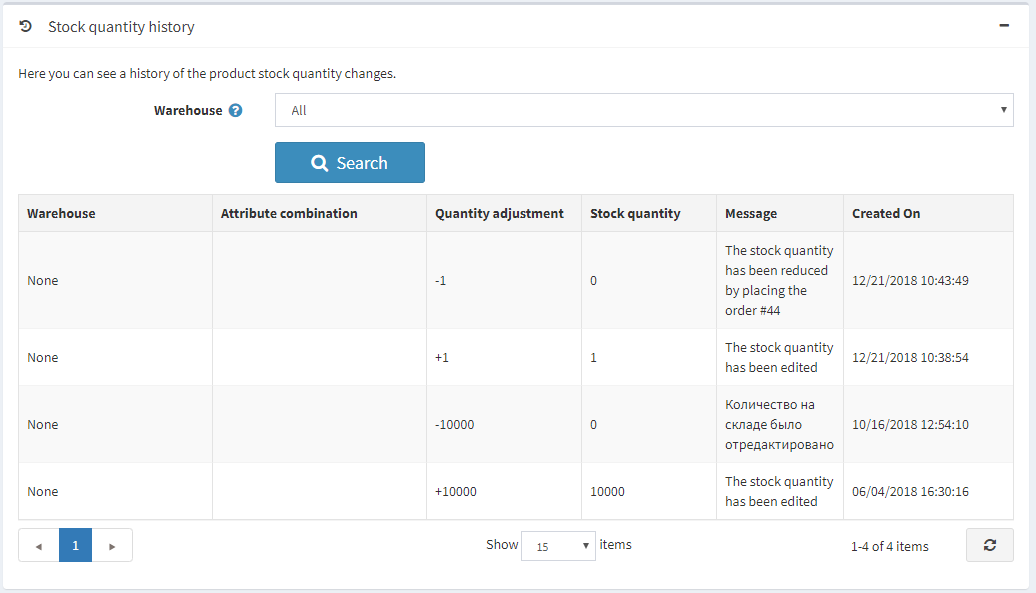Screen dimensions: 1036x593
Task: Collapse the Stock quantity history panel
Action: pyautogui.click(x=1004, y=25)
